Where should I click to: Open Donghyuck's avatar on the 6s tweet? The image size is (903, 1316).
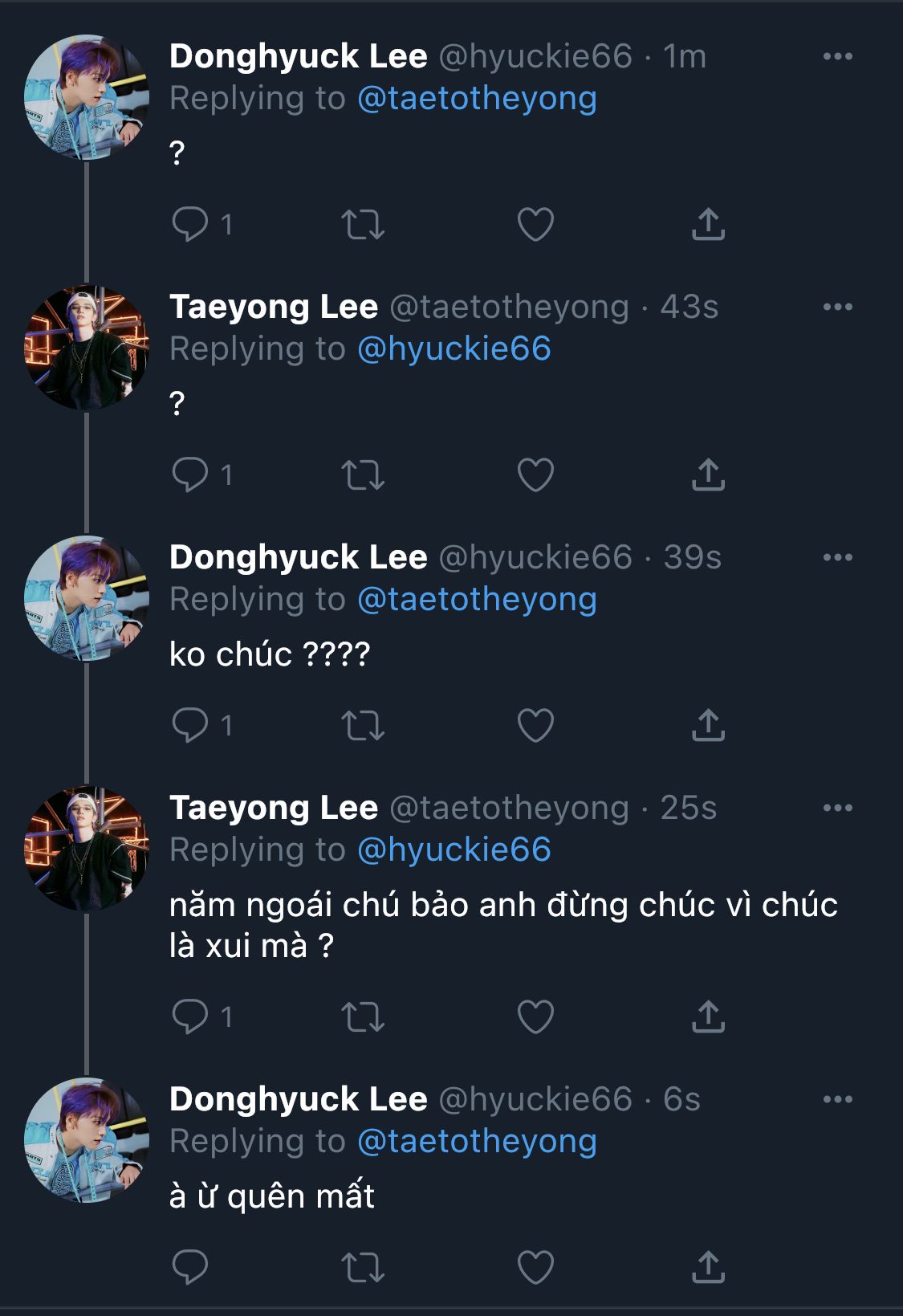click(87, 1140)
